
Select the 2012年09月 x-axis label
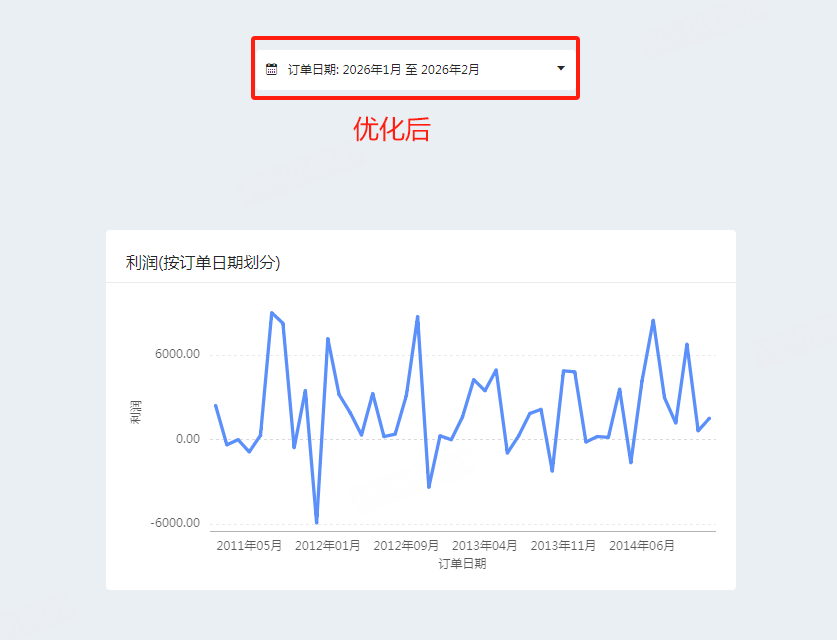tap(406, 546)
